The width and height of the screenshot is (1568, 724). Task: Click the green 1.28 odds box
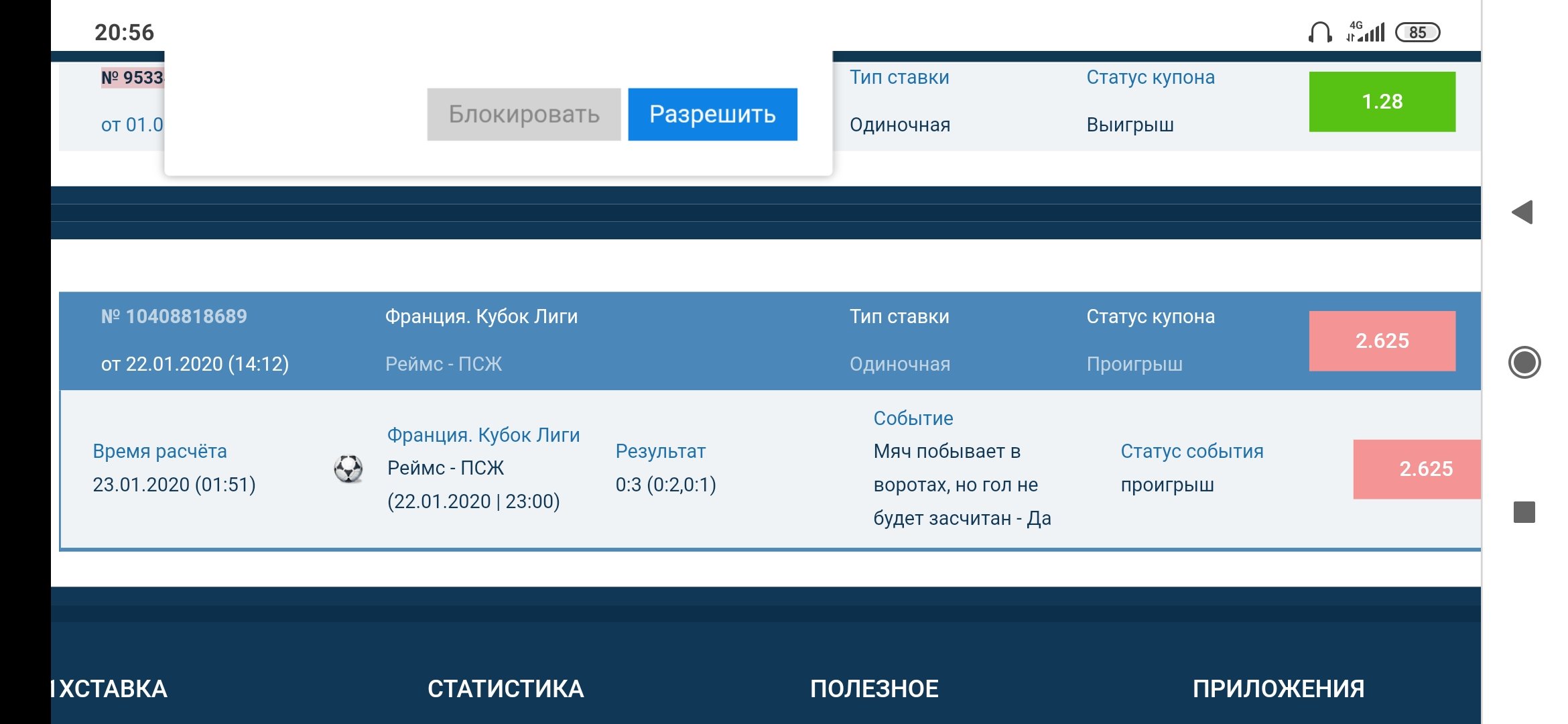pos(1382,101)
